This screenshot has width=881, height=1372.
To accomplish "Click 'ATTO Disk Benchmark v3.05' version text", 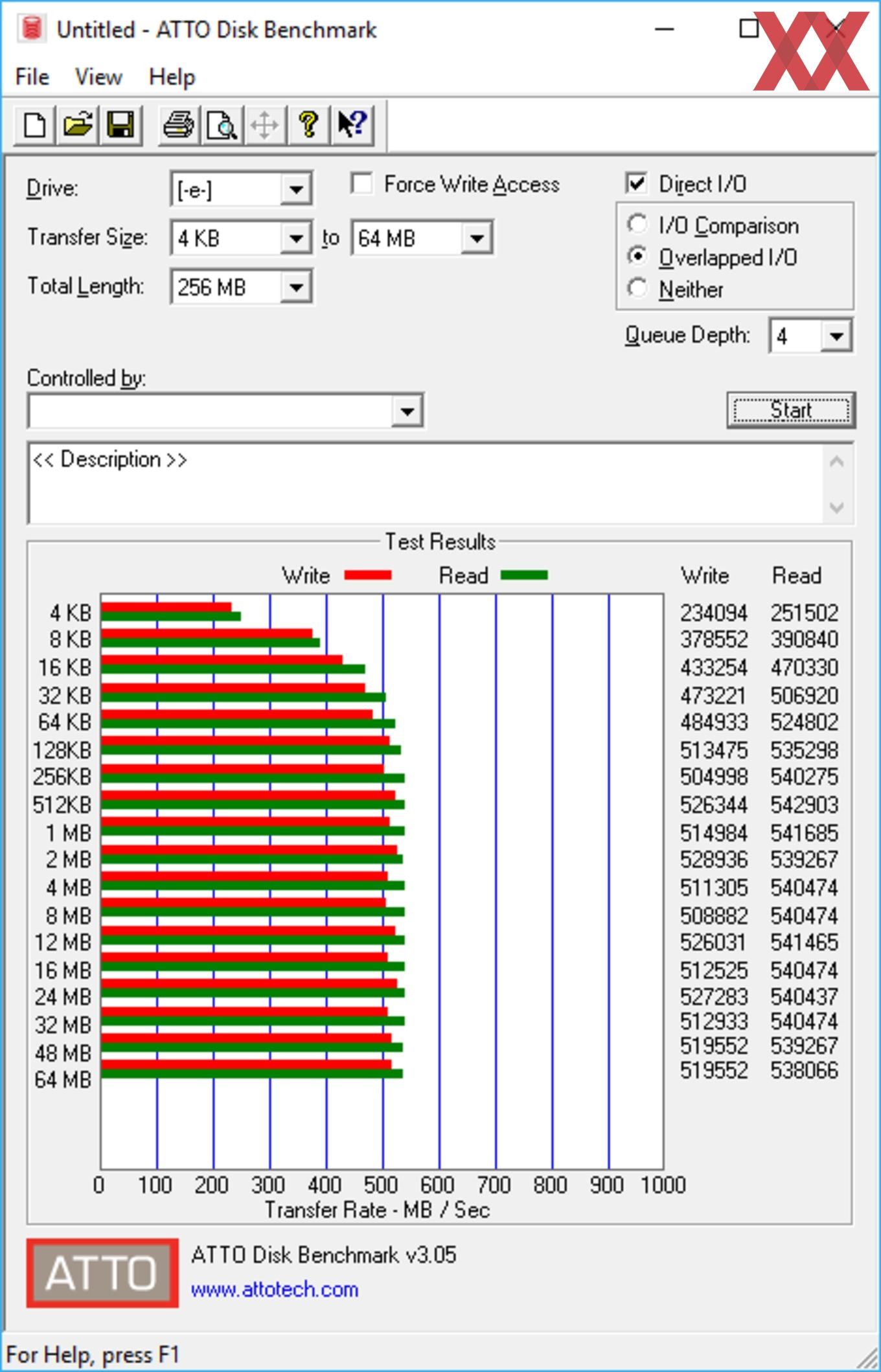I will coord(324,1255).
